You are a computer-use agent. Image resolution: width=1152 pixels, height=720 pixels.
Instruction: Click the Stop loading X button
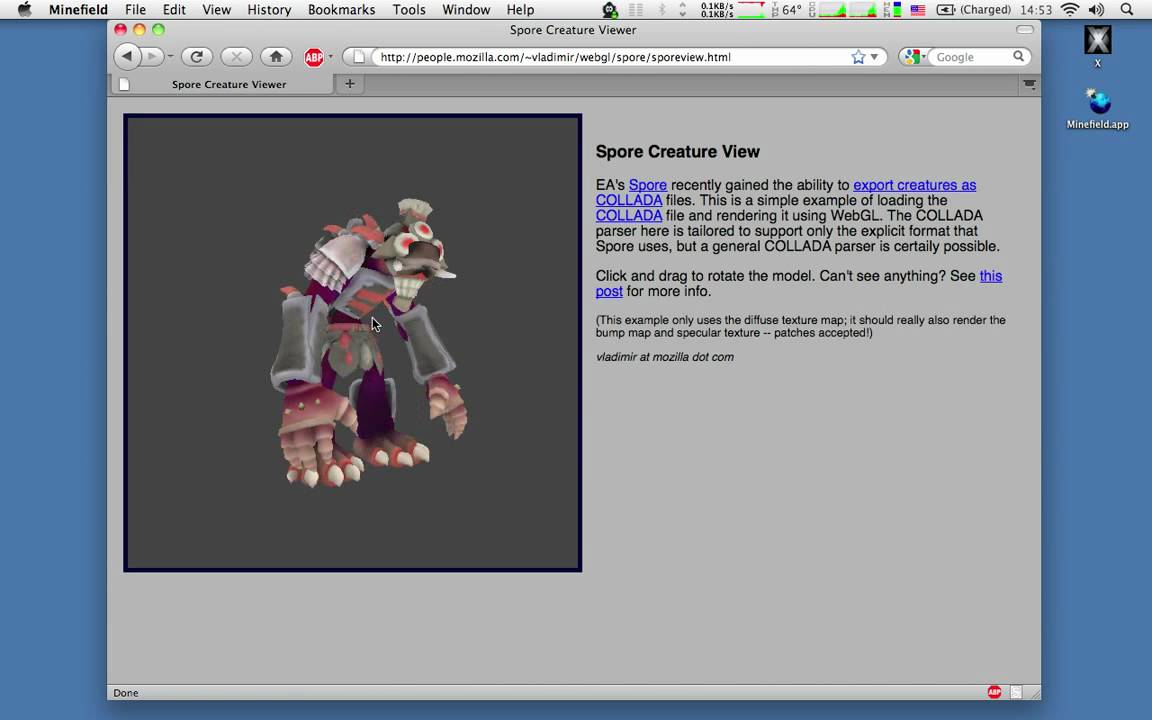click(236, 57)
